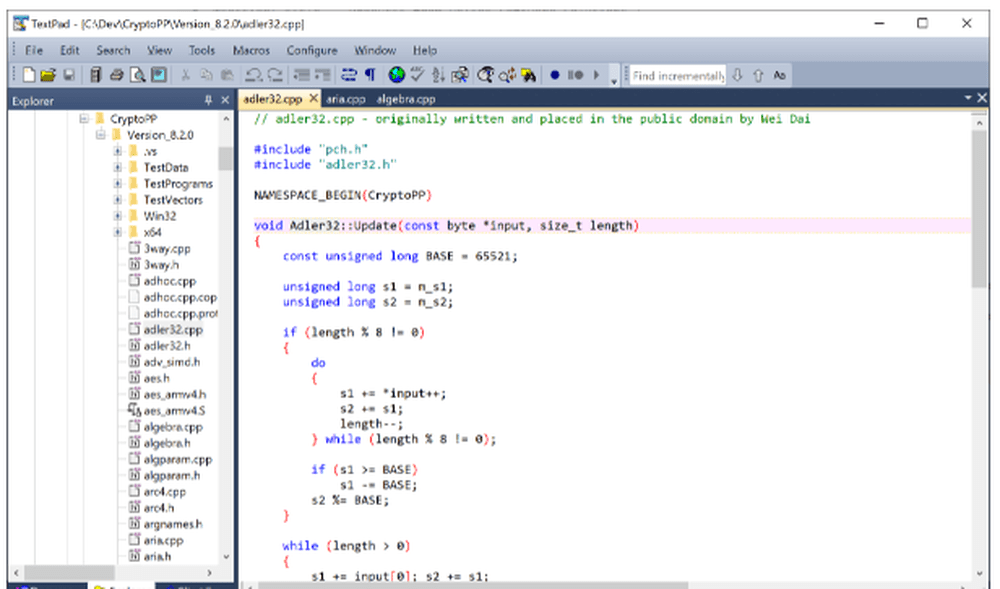The width and height of the screenshot is (1000, 589).
Task: Run the ABC spelling check icon
Action: [418, 75]
